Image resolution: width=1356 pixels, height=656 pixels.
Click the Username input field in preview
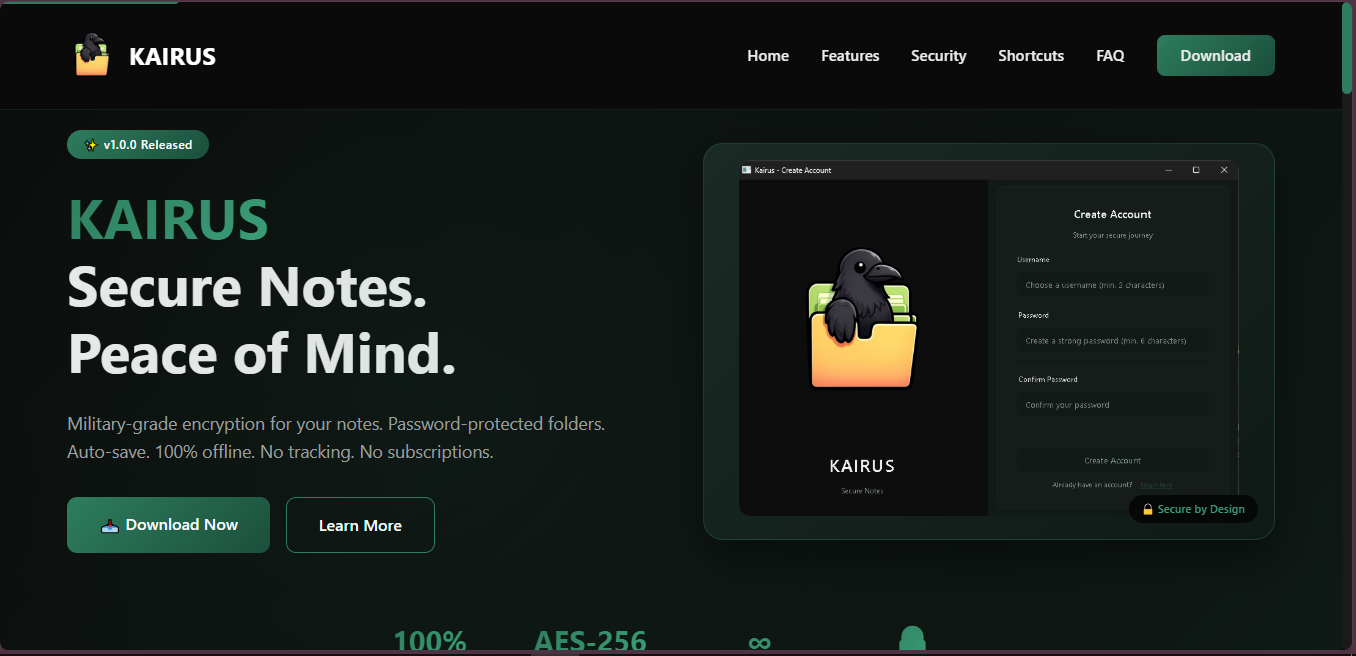pos(1112,285)
